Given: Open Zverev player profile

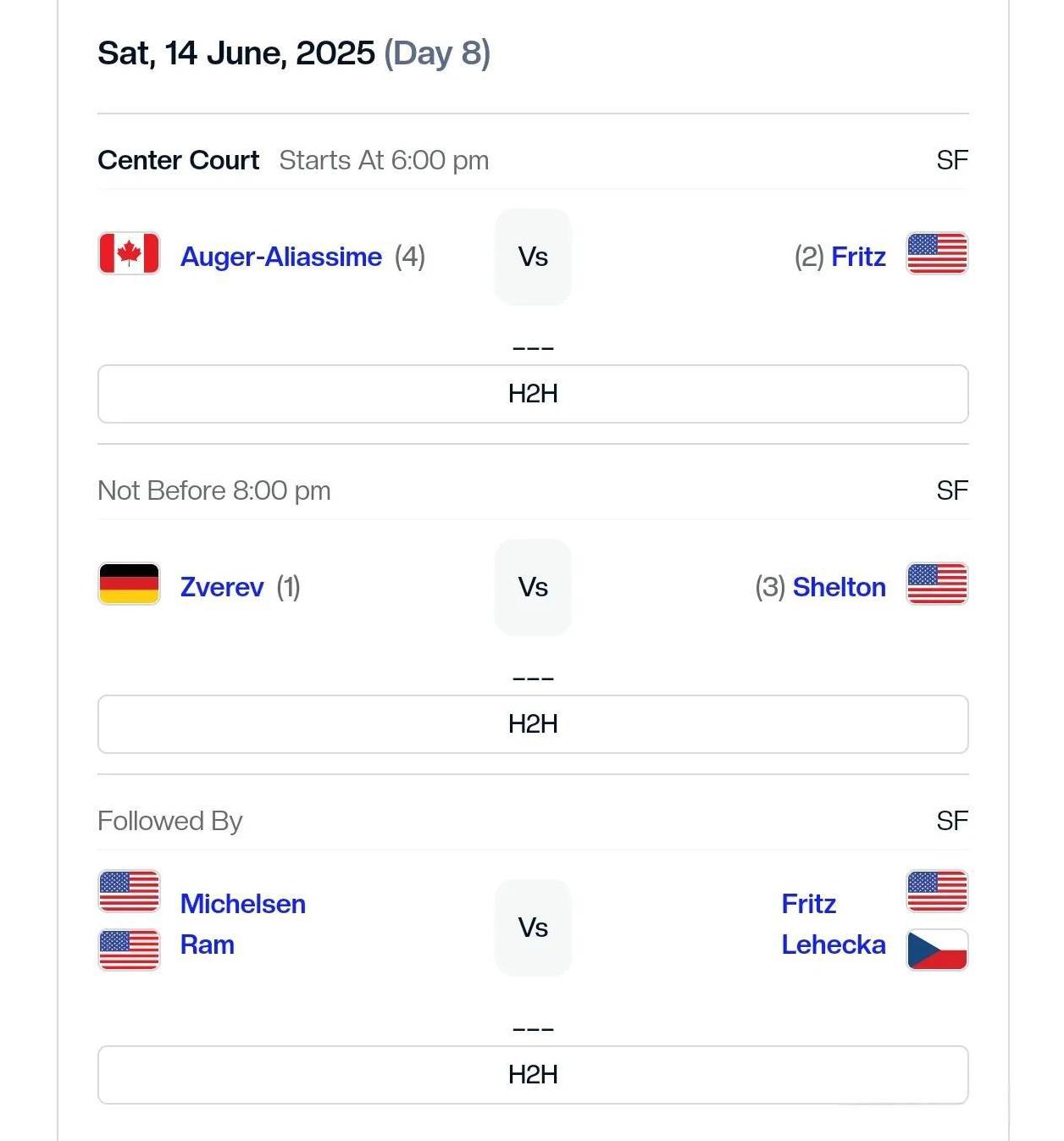Looking at the screenshot, I should (222, 587).
